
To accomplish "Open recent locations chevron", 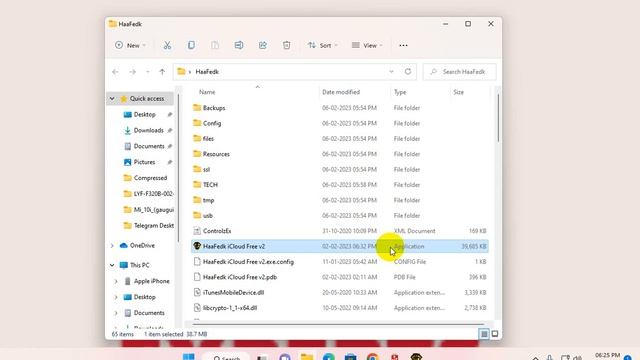I will click(x=147, y=72).
